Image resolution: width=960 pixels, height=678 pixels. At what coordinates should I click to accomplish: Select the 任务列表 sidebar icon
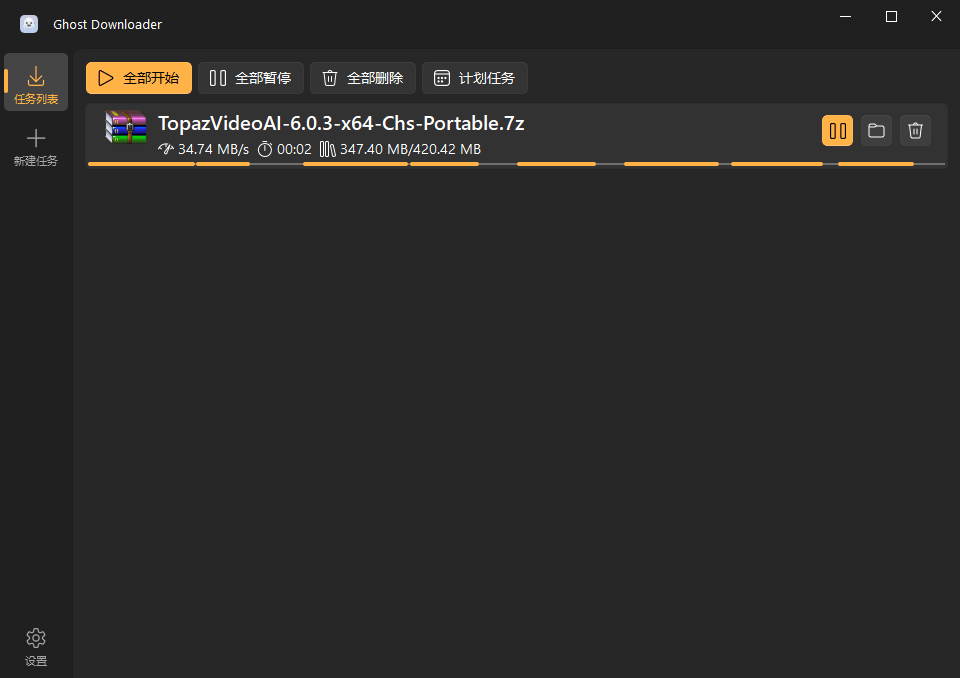tap(36, 82)
